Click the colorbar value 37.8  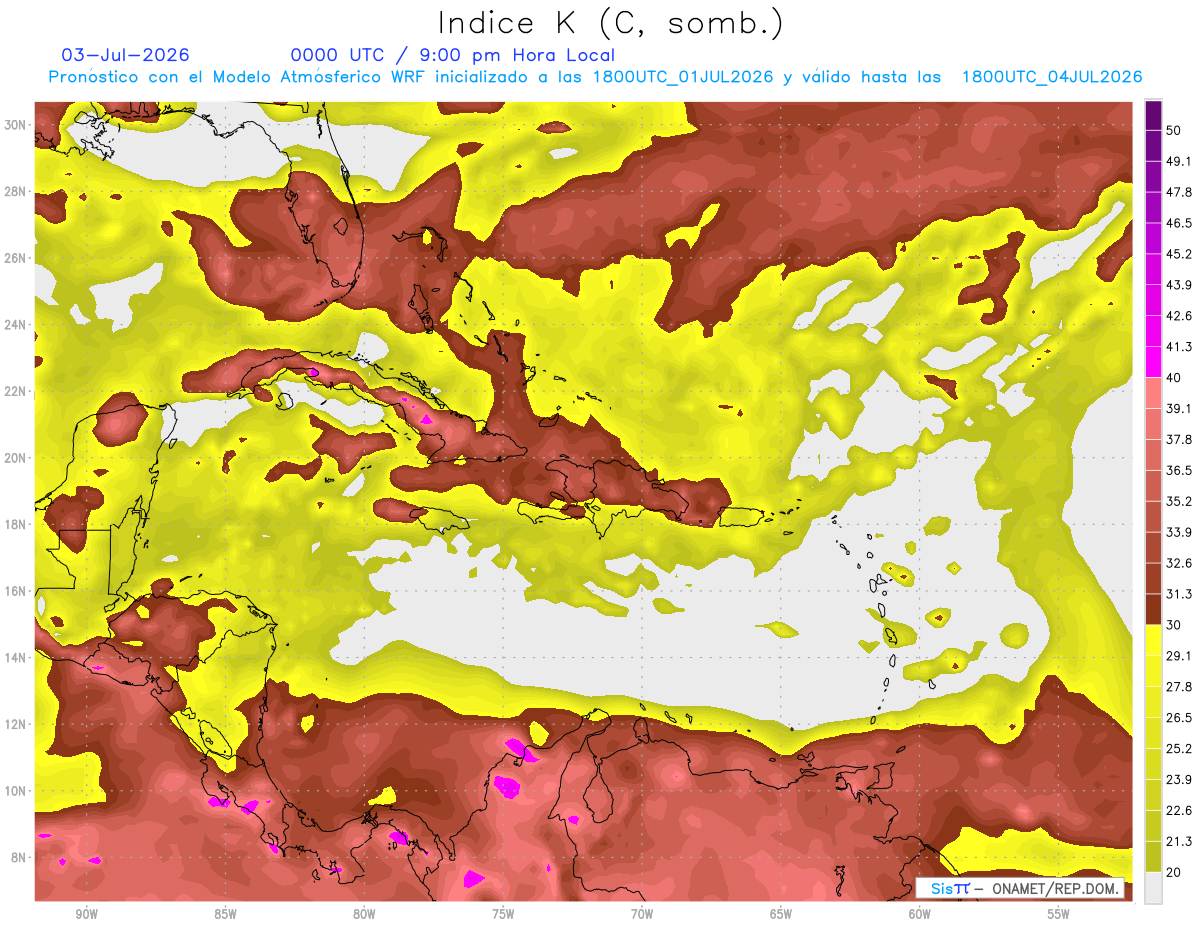pyautogui.click(x=1178, y=439)
